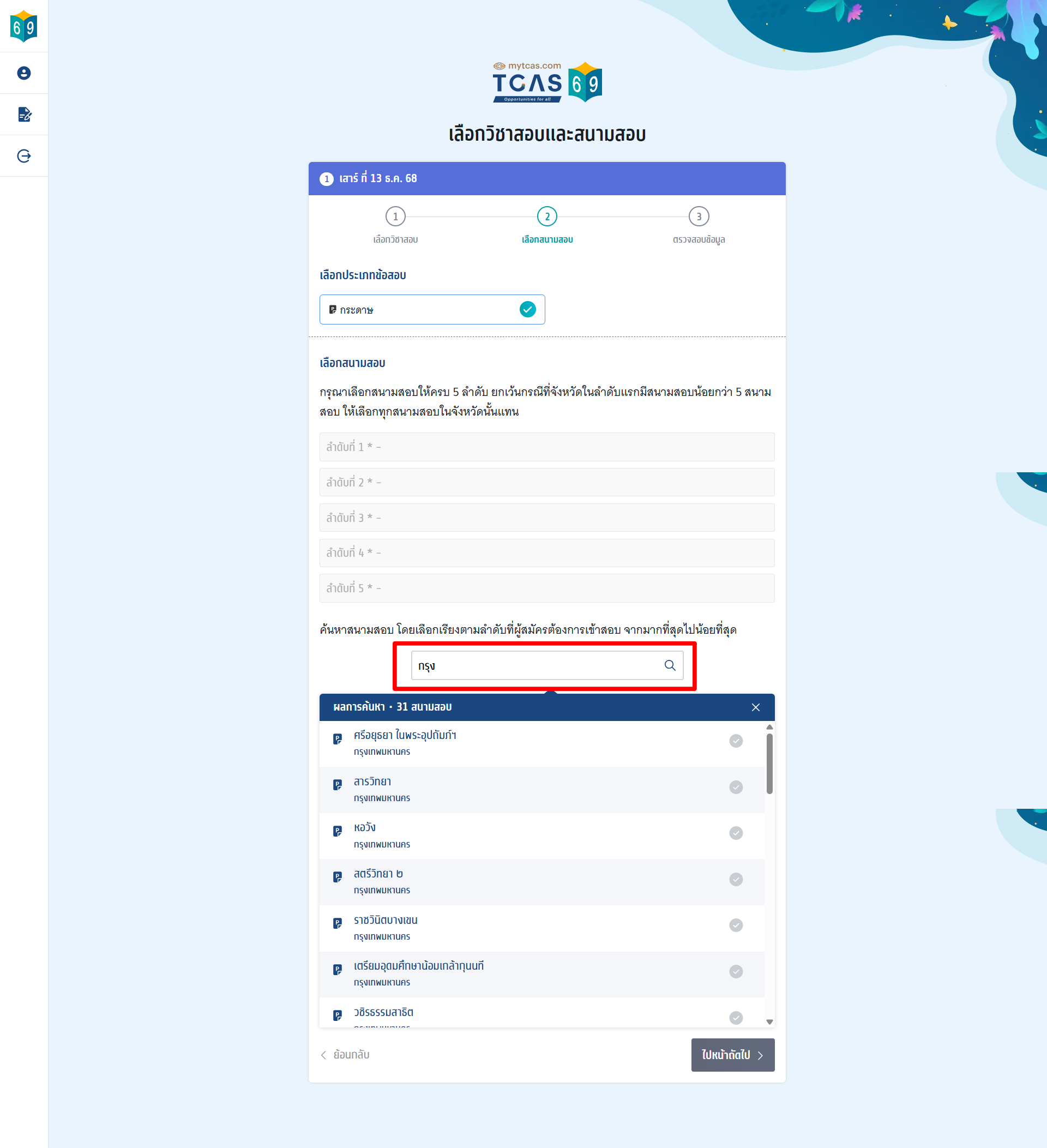Viewport: 1047px width, 1148px height.
Task: Go to step 3 ตรวจสอบข้อมูล
Action: tap(699, 217)
